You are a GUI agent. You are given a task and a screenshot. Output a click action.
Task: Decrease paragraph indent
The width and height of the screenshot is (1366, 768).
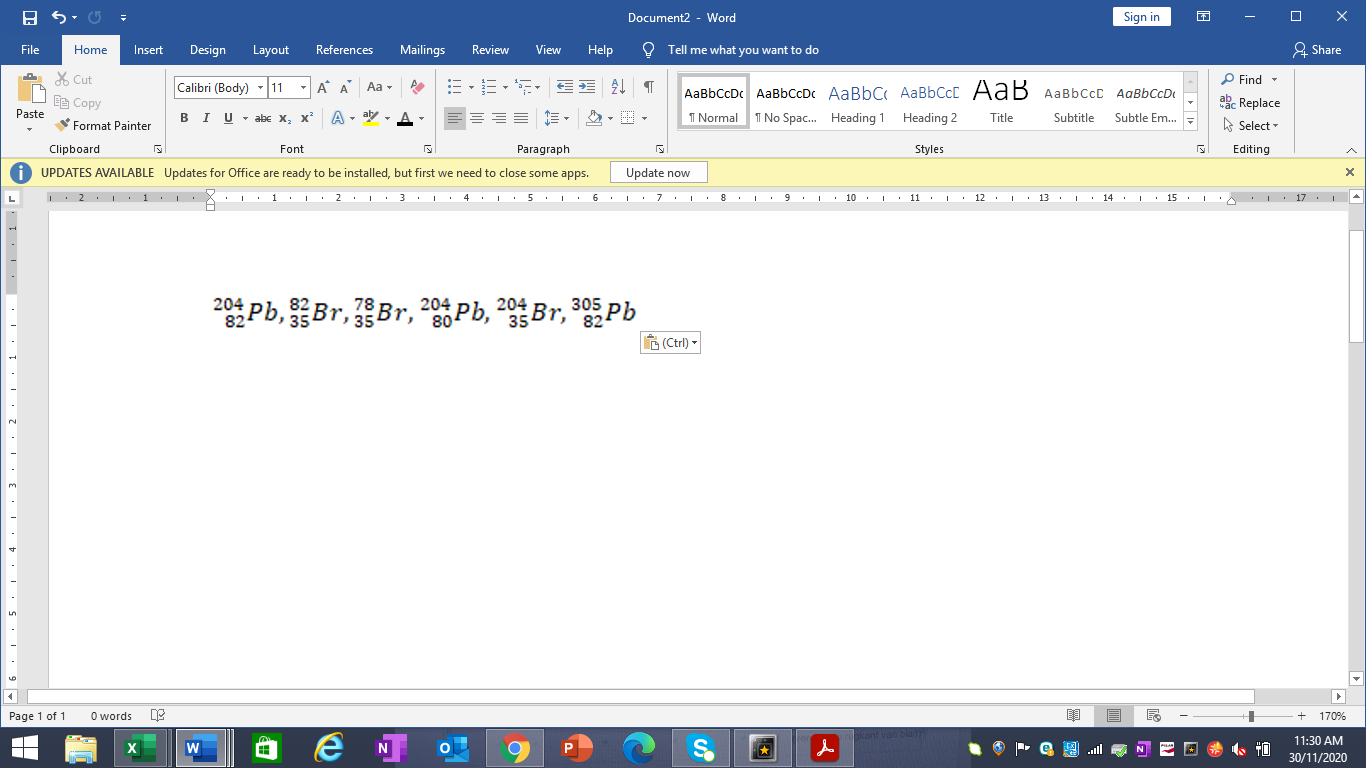click(565, 87)
